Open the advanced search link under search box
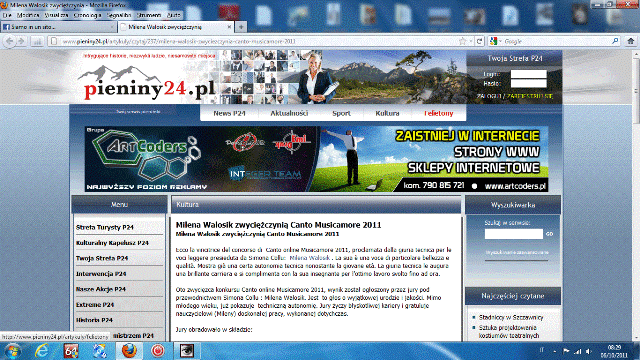Viewport: 640px width, 360px height. [x=517, y=252]
